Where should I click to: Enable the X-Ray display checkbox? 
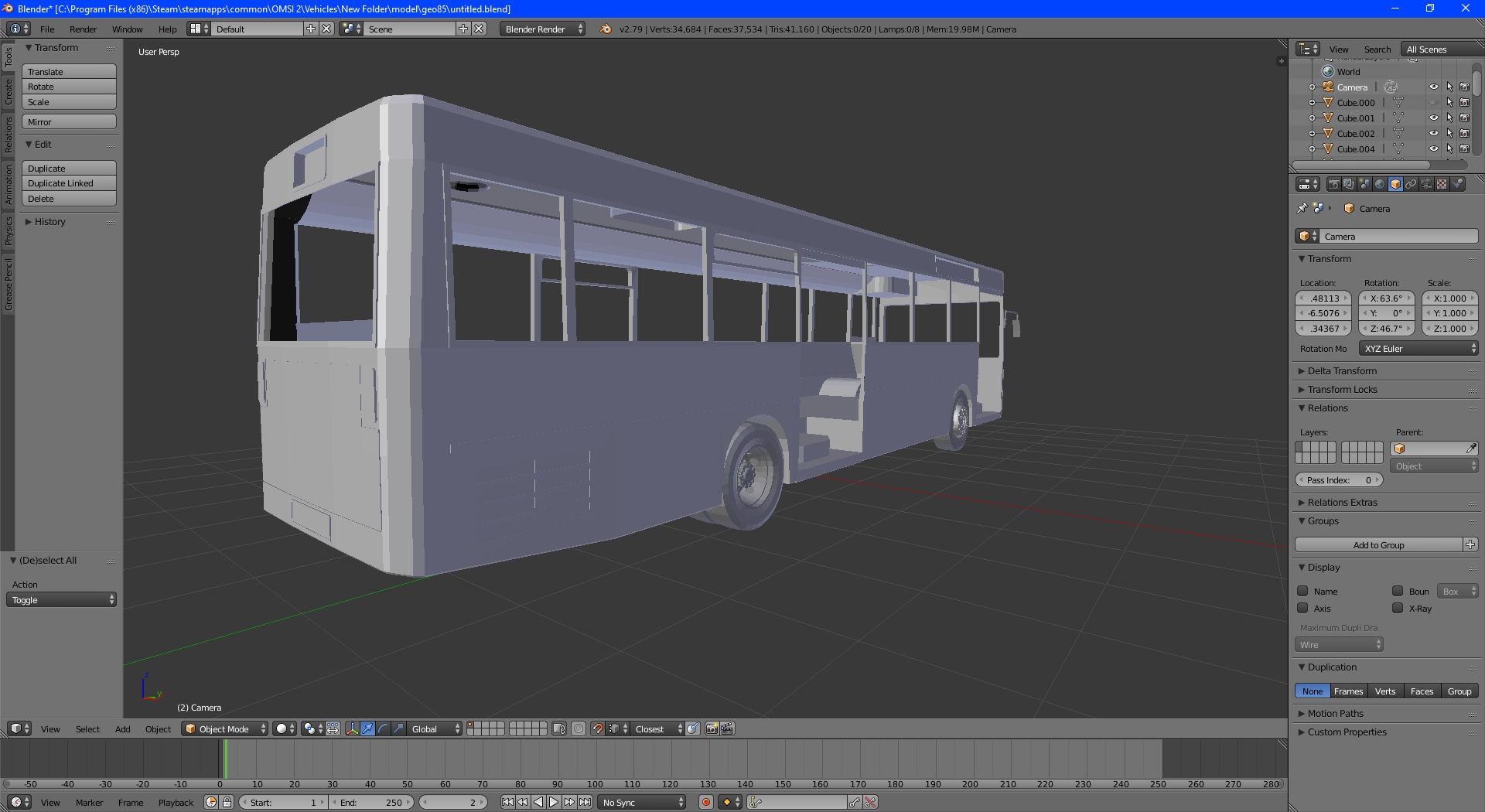click(x=1398, y=609)
